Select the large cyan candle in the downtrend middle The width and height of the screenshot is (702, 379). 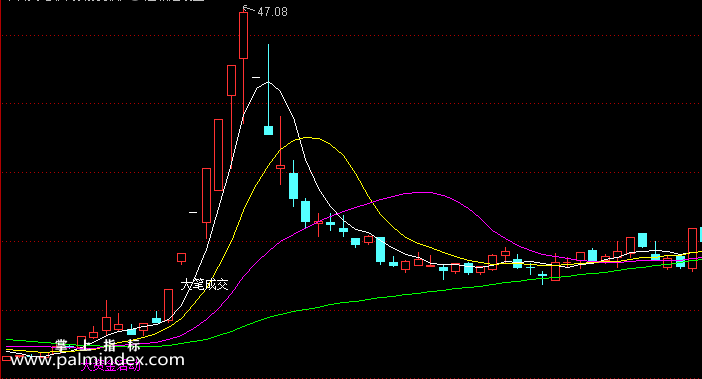tap(380, 250)
